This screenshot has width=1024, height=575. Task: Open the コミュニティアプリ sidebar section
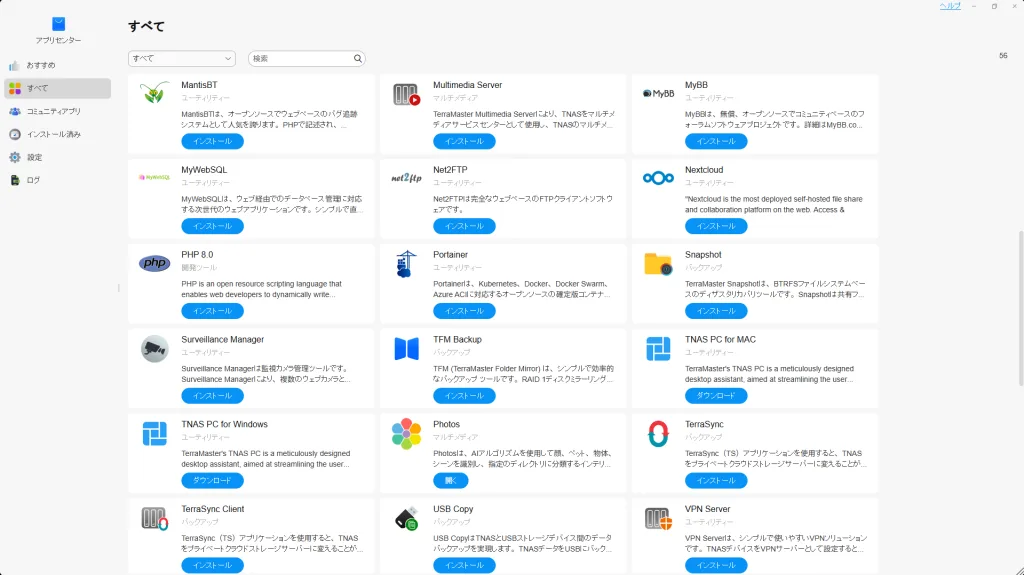point(57,111)
